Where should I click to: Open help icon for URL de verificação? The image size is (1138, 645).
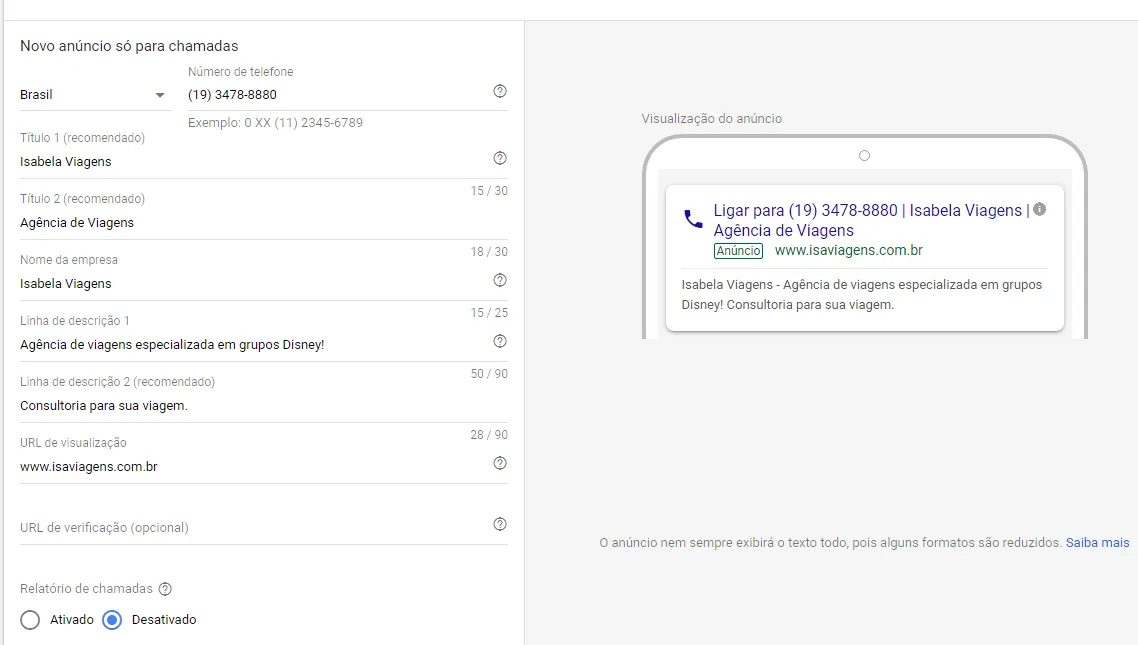point(500,524)
